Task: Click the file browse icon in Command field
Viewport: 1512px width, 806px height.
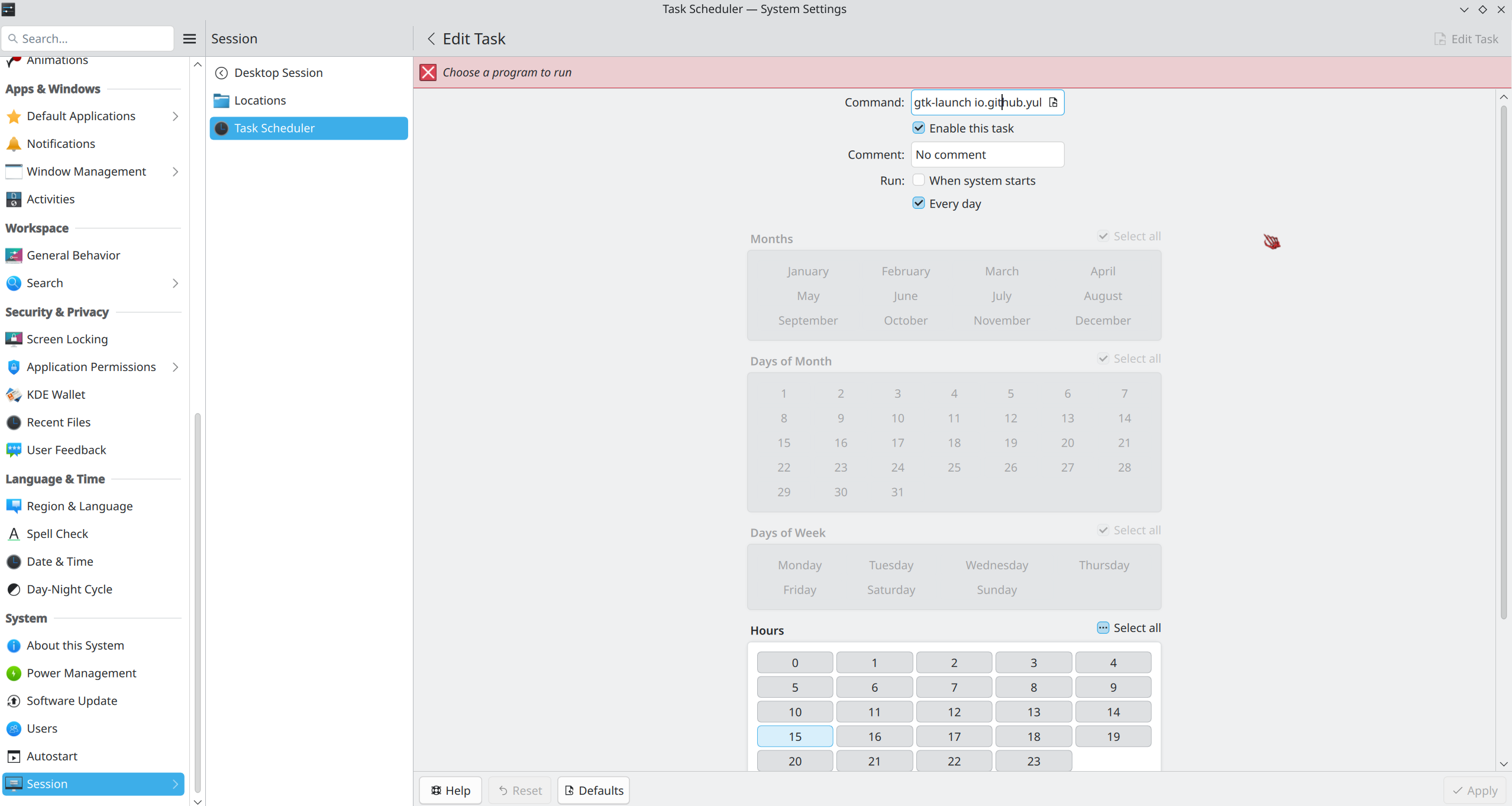Action: coord(1054,102)
